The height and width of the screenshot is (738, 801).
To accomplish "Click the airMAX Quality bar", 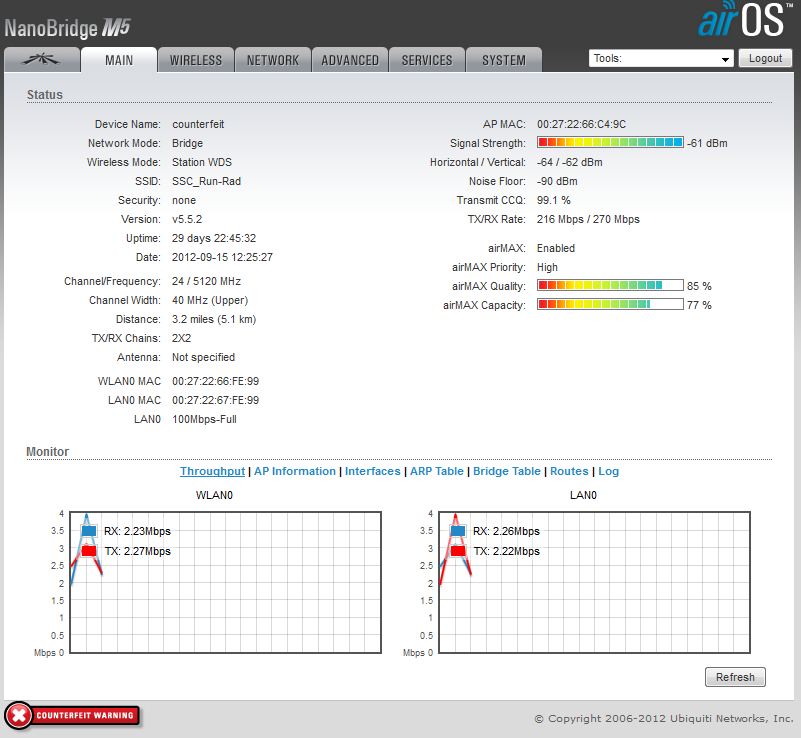I will tap(610, 285).
